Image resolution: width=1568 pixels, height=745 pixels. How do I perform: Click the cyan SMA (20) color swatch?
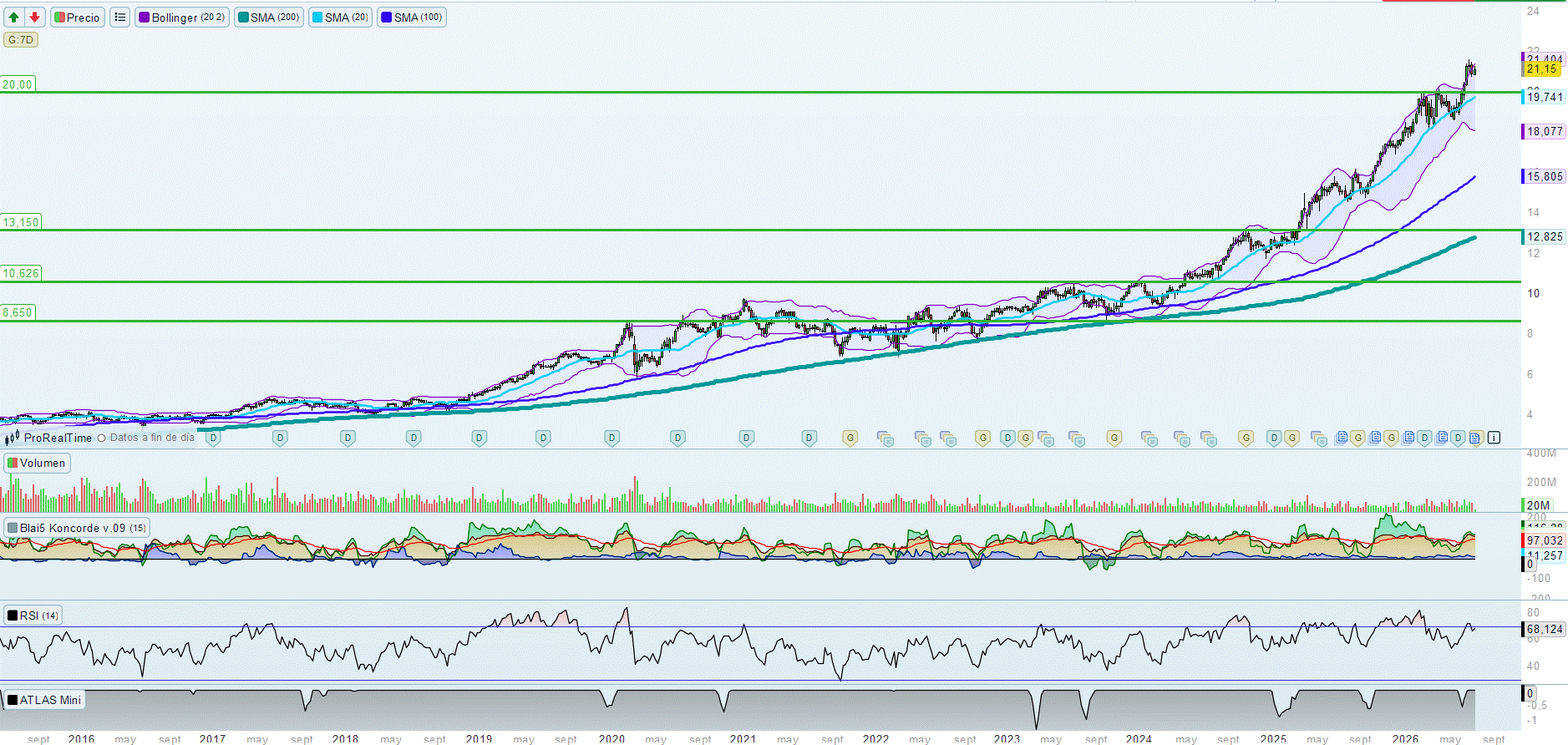pos(317,18)
